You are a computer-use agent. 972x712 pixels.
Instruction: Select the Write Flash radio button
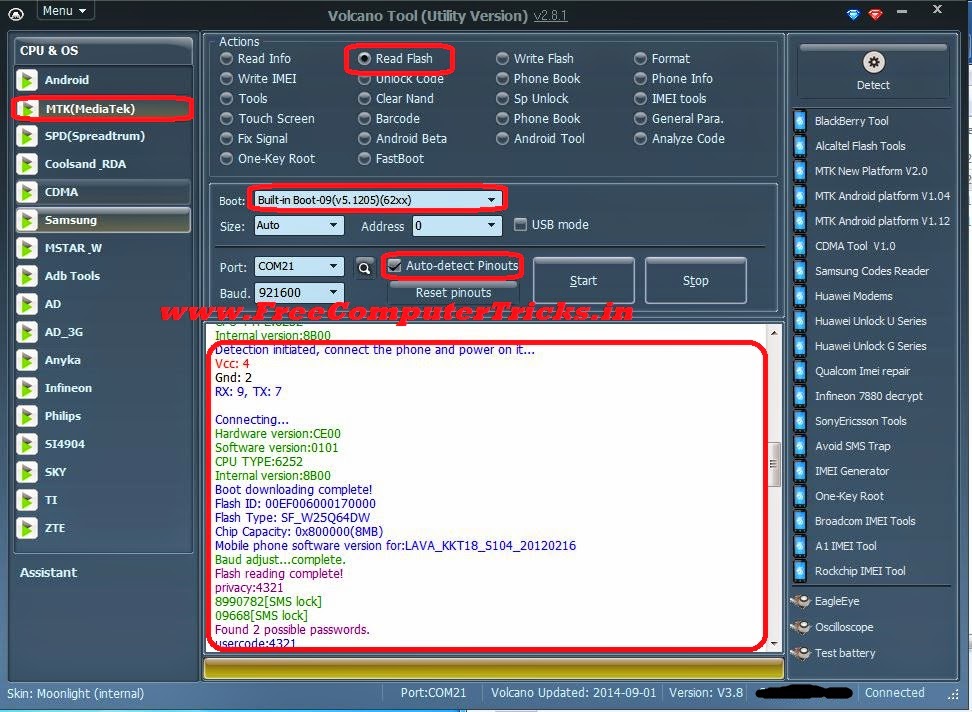click(502, 59)
